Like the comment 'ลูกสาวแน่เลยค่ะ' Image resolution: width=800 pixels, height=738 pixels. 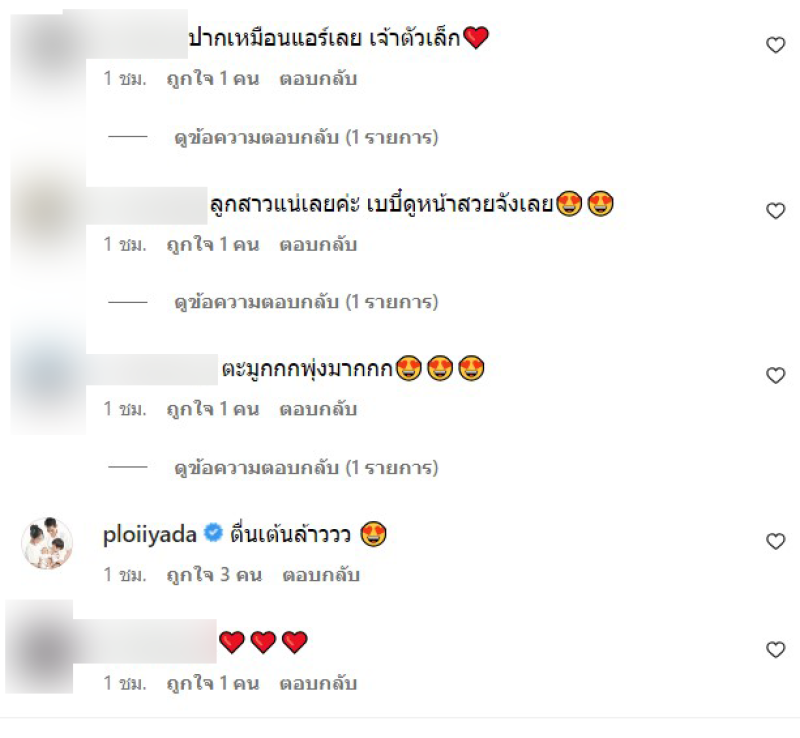coord(775,210)
